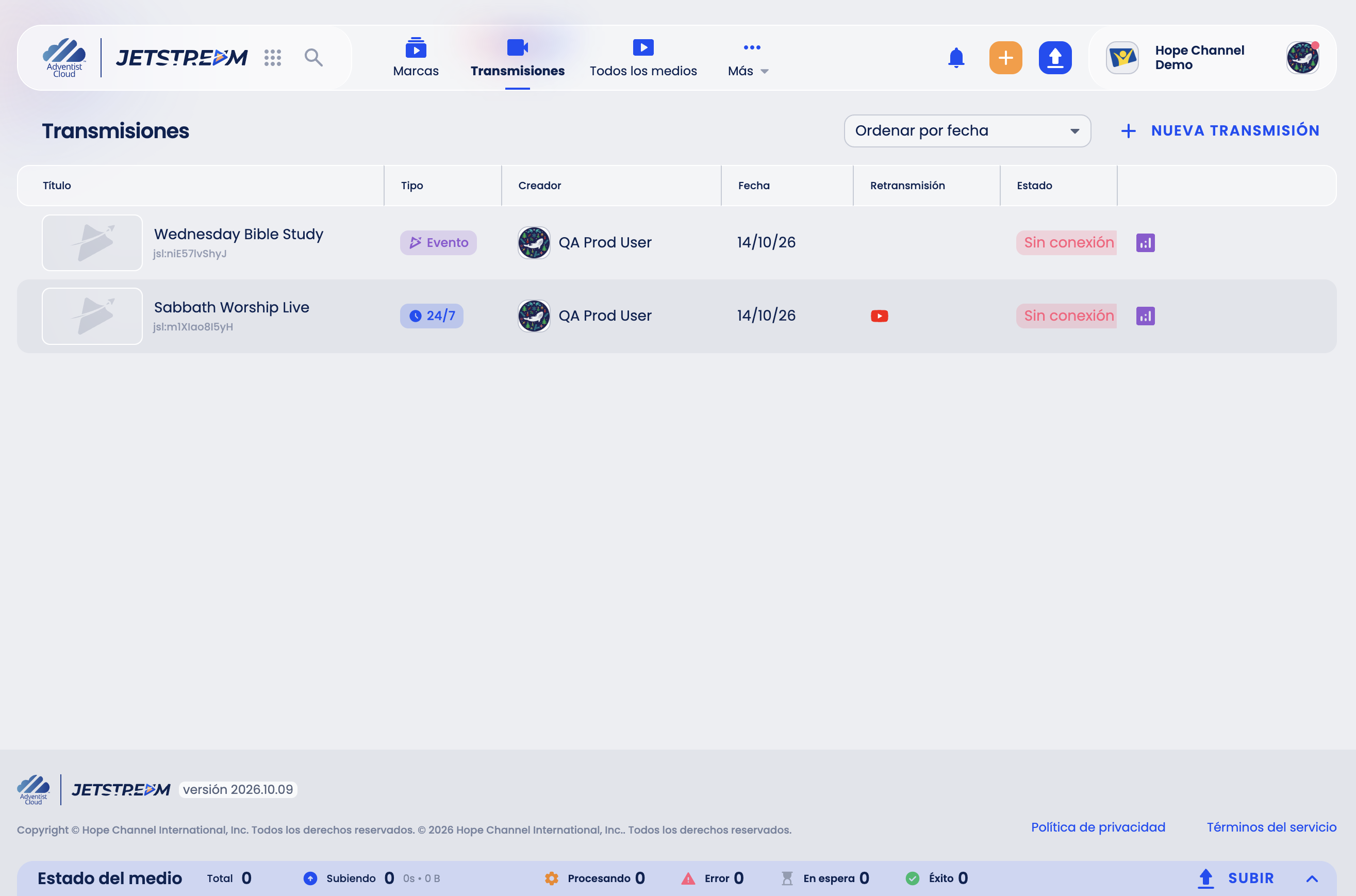This screenshot has width=1356, height=896.
Task: Open the user profile avatar menu
Action: [x=1302, y=58]
